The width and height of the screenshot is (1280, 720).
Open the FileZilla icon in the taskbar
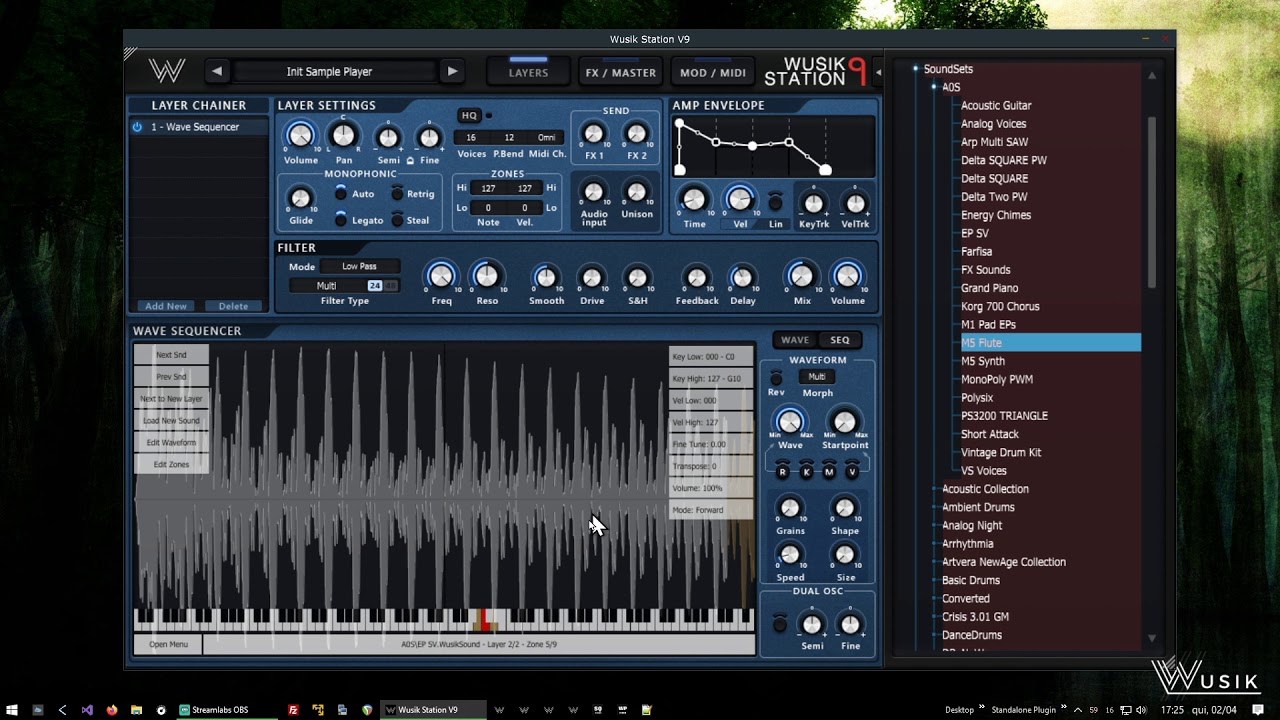tap(293, 710)
